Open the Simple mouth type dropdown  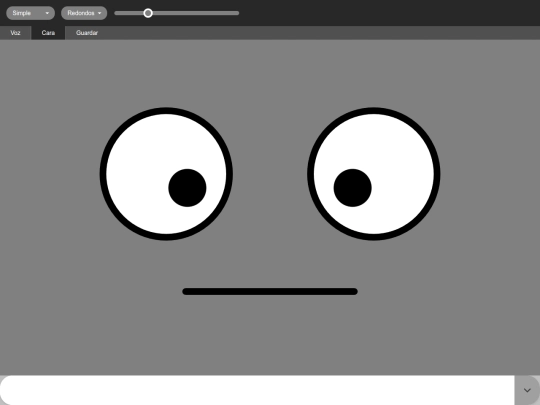point(30,13)
